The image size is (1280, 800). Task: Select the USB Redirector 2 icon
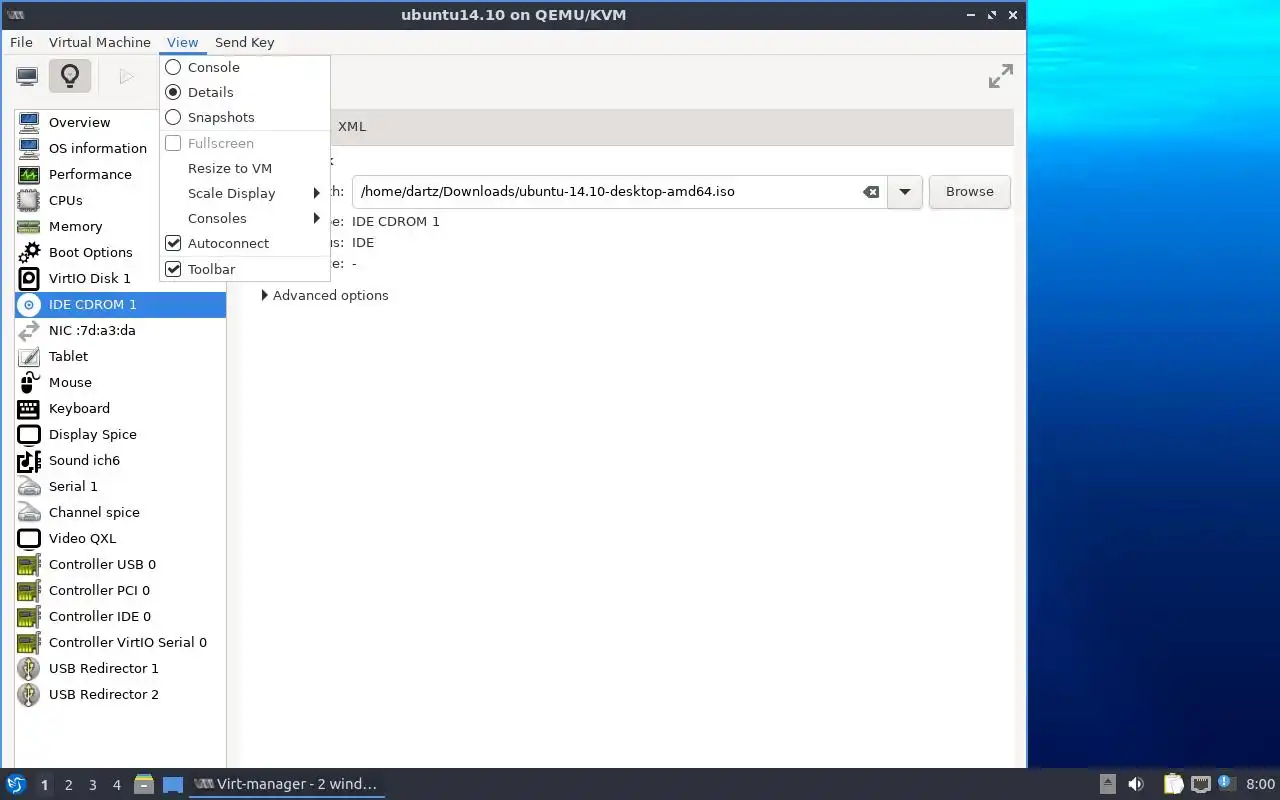coord(29,694)
